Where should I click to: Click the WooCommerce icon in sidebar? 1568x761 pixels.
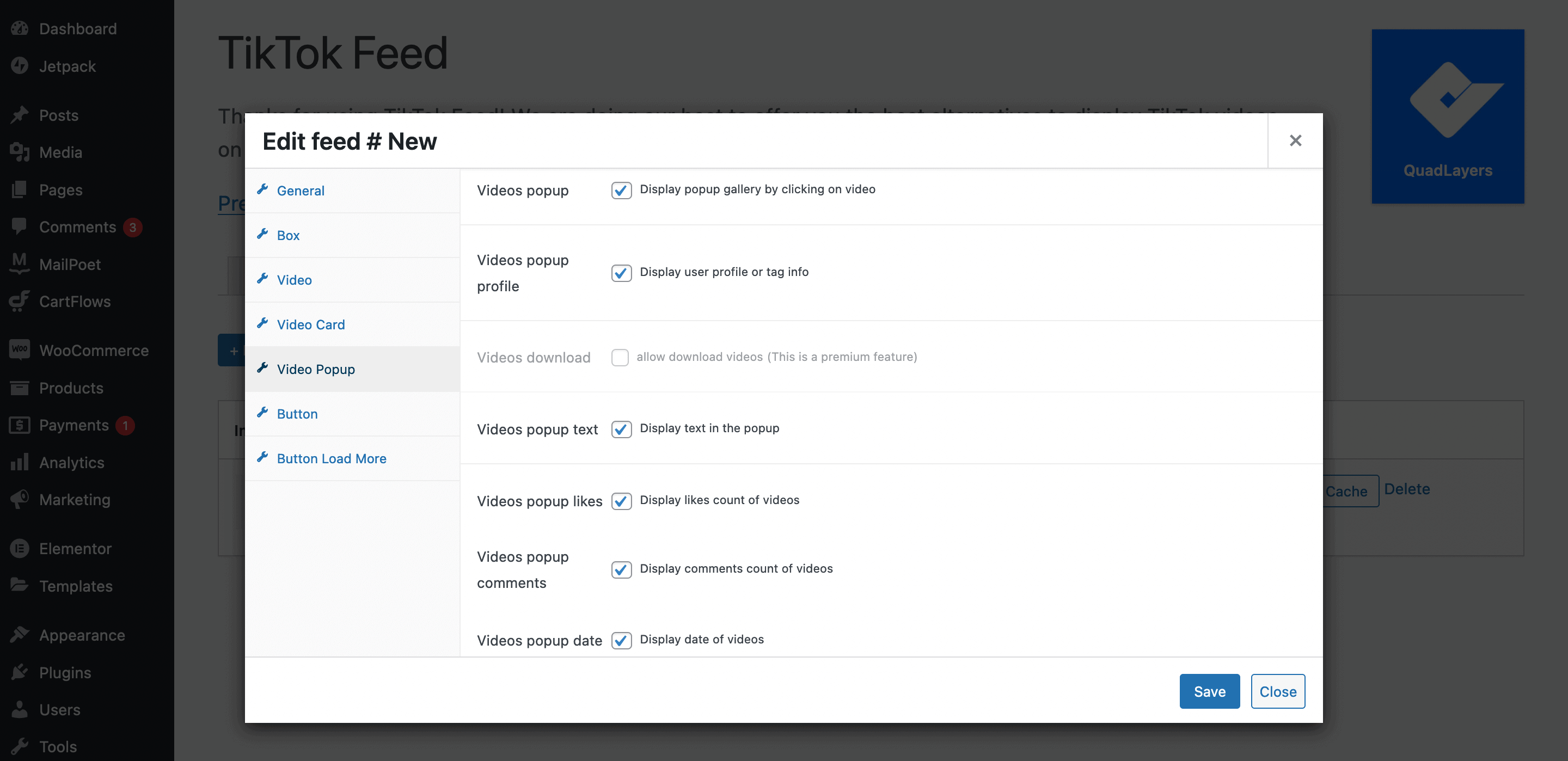19,350
